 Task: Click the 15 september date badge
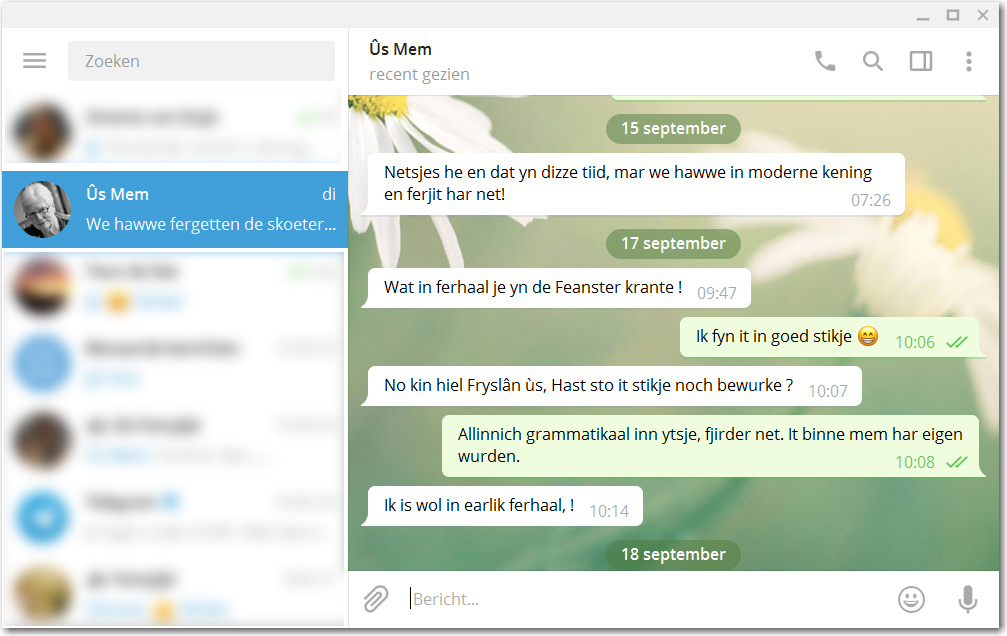pos(673,128)
